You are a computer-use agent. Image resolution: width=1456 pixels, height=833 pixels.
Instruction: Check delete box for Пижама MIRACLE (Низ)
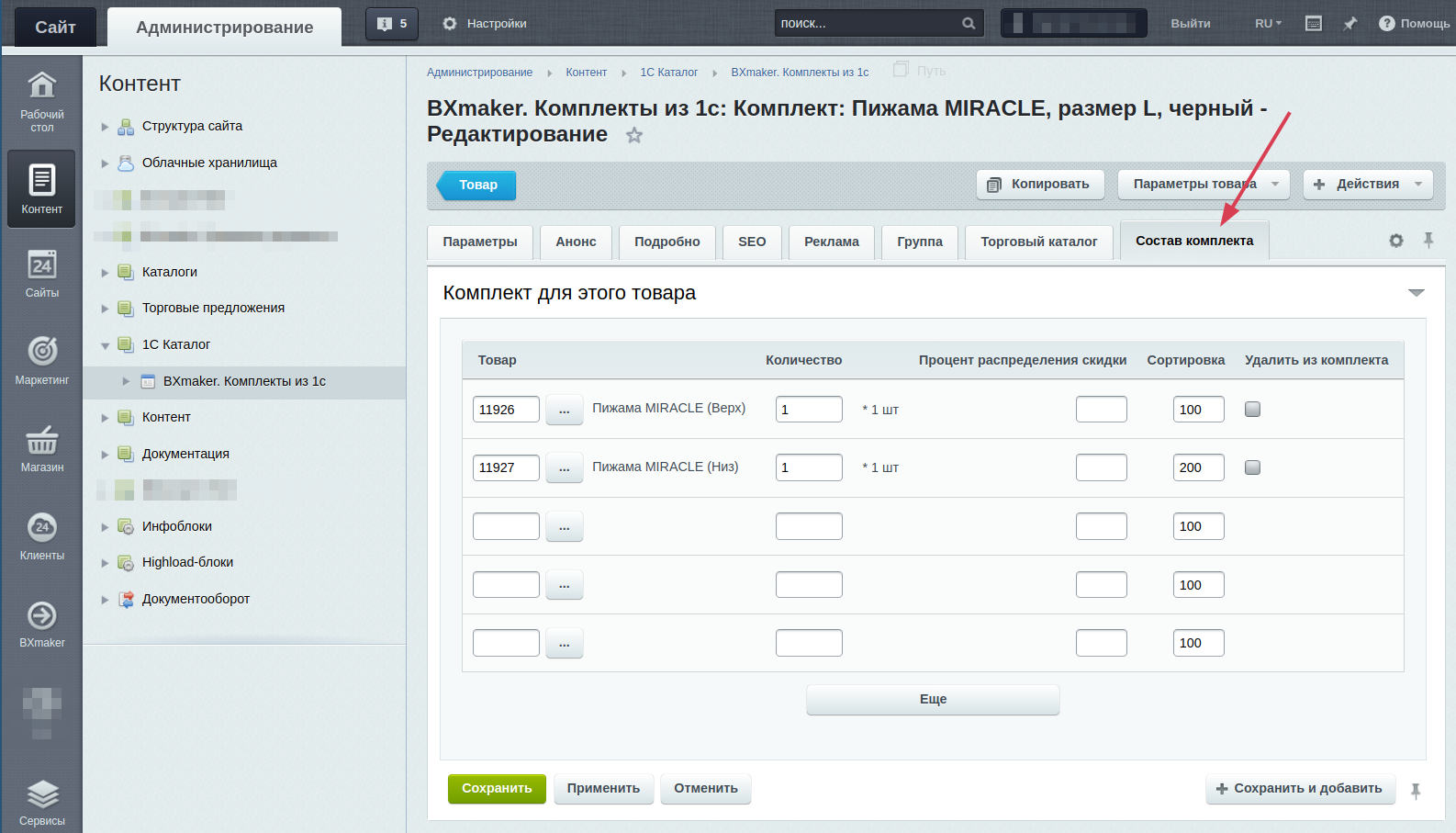coord(1252,467)
